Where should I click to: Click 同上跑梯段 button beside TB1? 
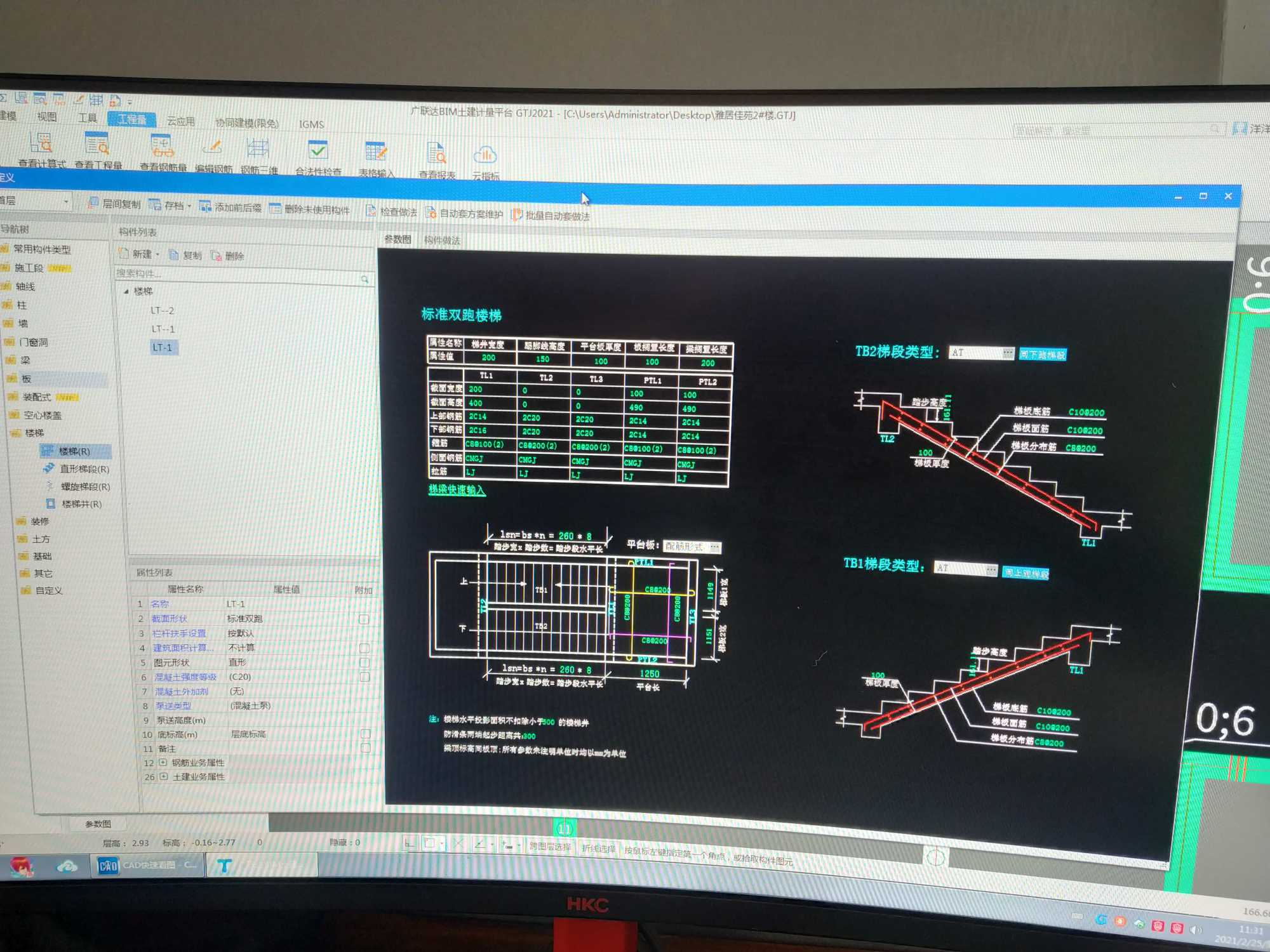tap(1026, 573)
